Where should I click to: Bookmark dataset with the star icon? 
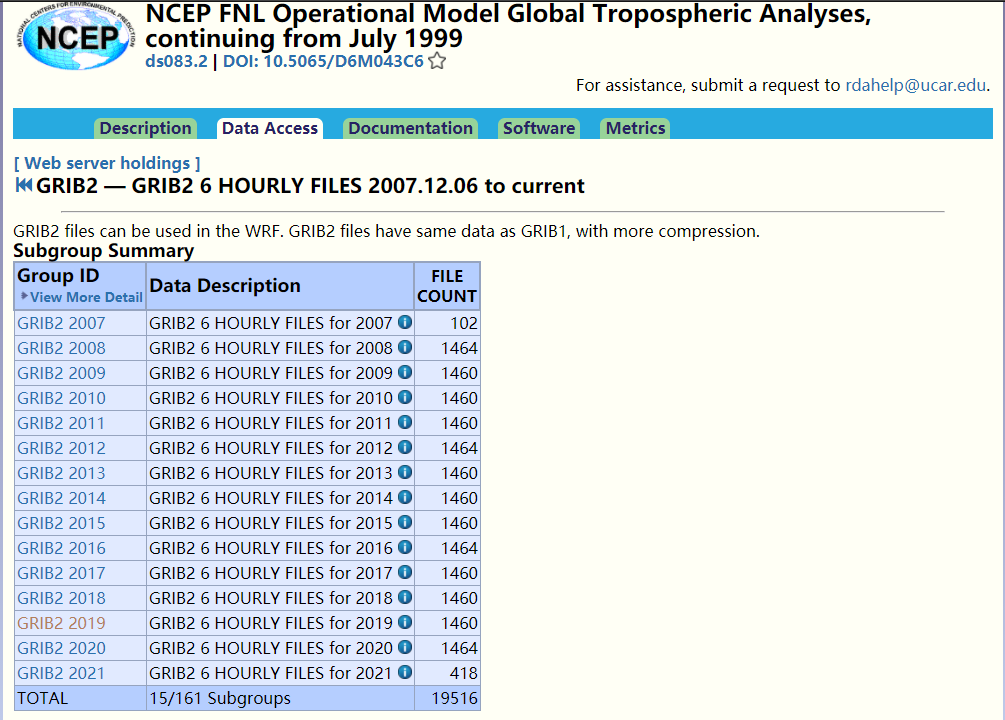pyautogui.click(x=437, y=61)
